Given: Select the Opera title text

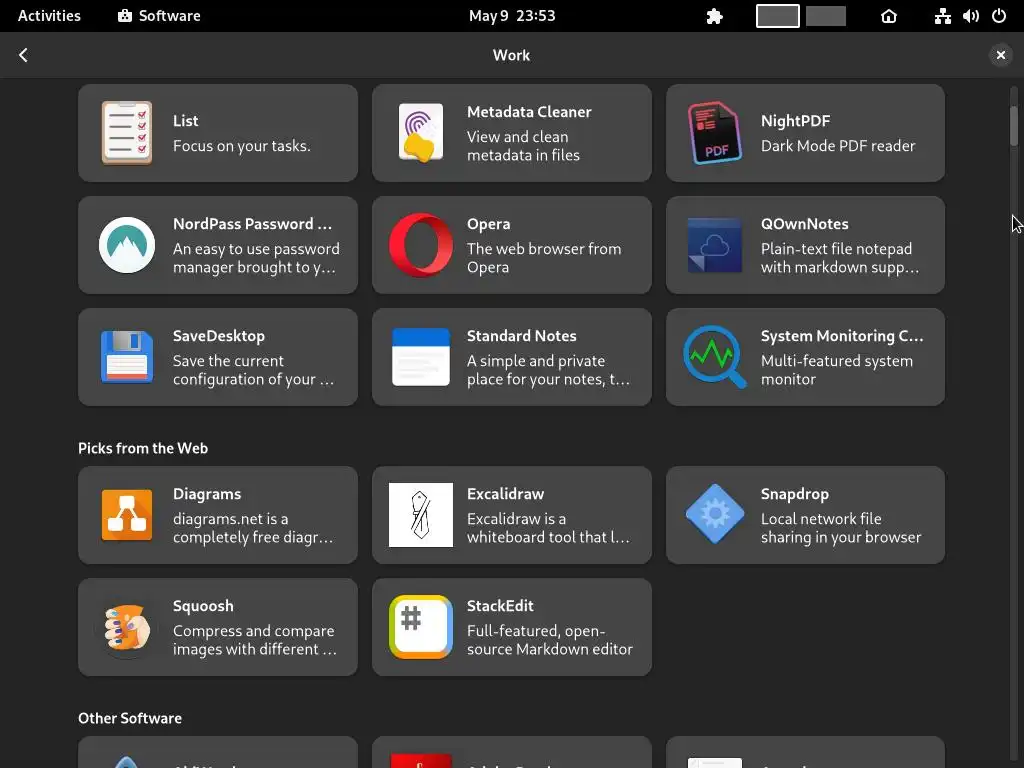Looking at the screenshot, I should coord(488,224).
